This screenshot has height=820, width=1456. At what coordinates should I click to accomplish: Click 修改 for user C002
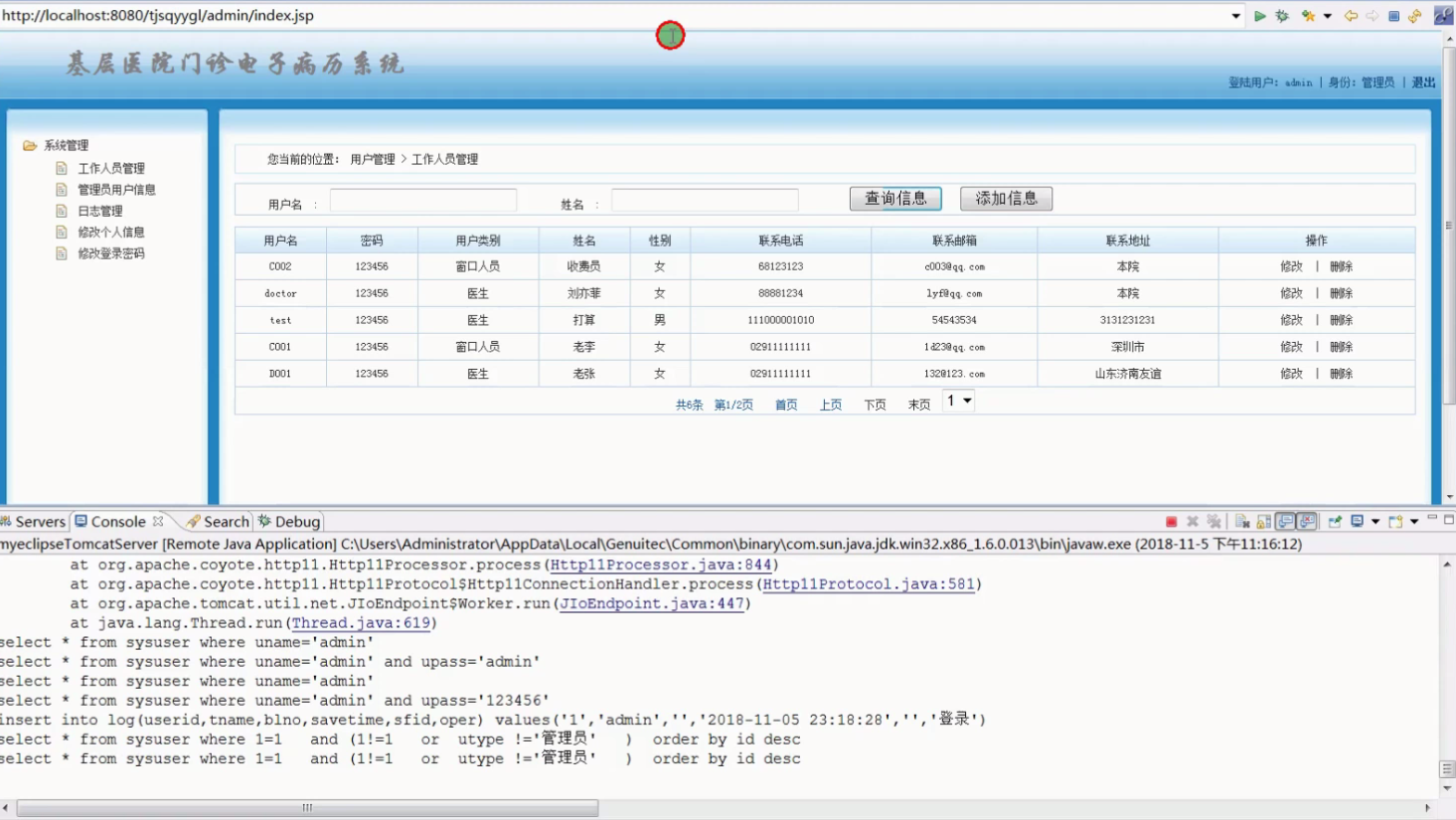coord(1291,266)
